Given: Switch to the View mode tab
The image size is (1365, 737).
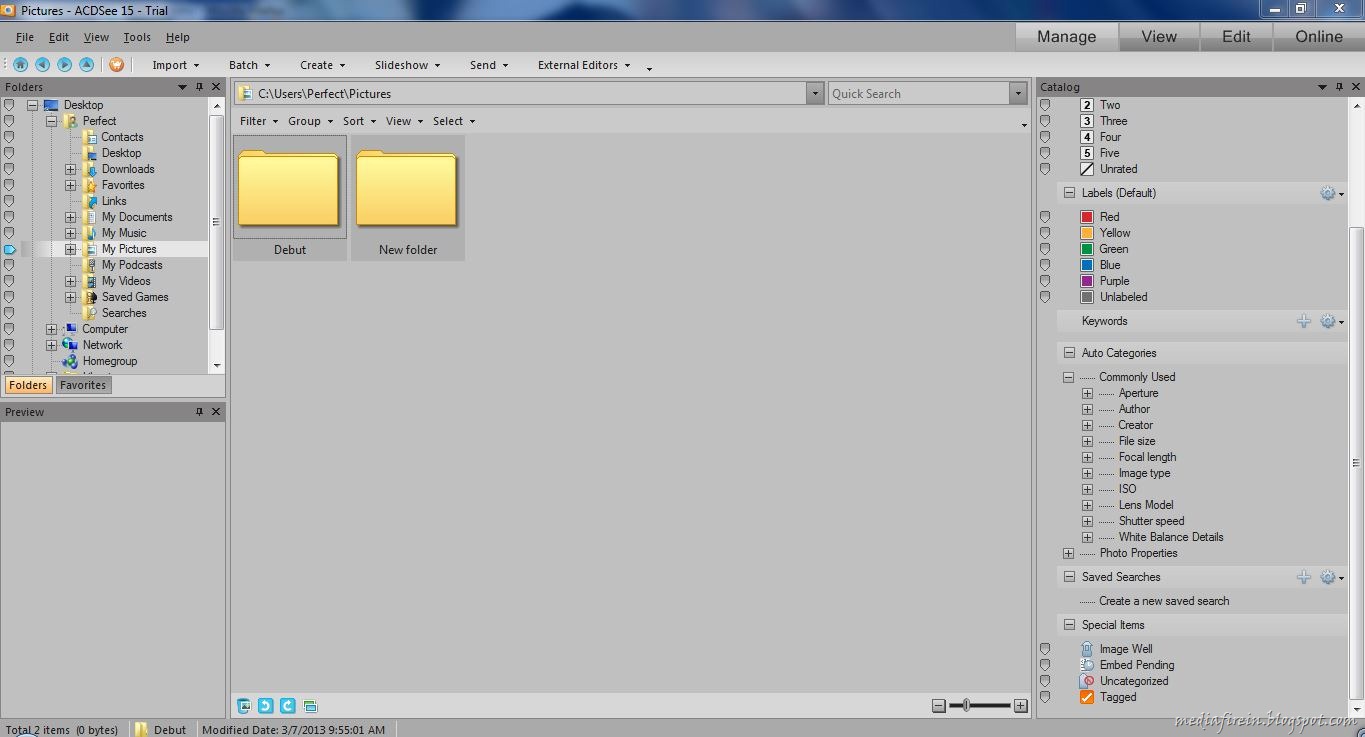Looking at the screenshot, I should 1159,37.
